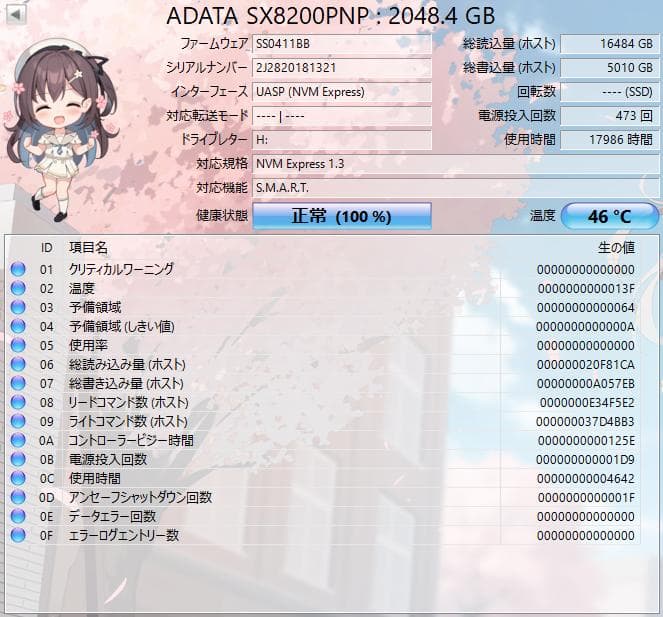Click the 健康状態 label
This screenshot has width=663, height=617.
pos(222,216)
